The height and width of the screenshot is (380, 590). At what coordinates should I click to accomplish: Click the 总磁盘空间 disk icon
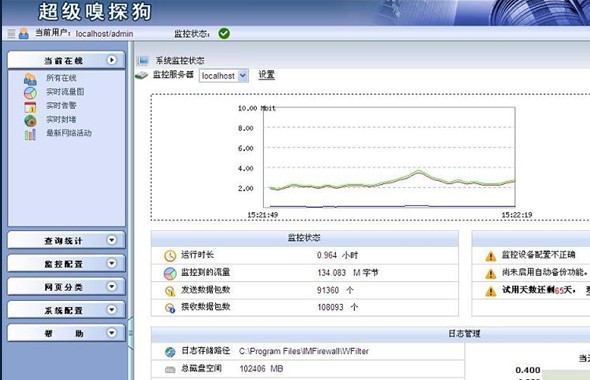[170, 369]
